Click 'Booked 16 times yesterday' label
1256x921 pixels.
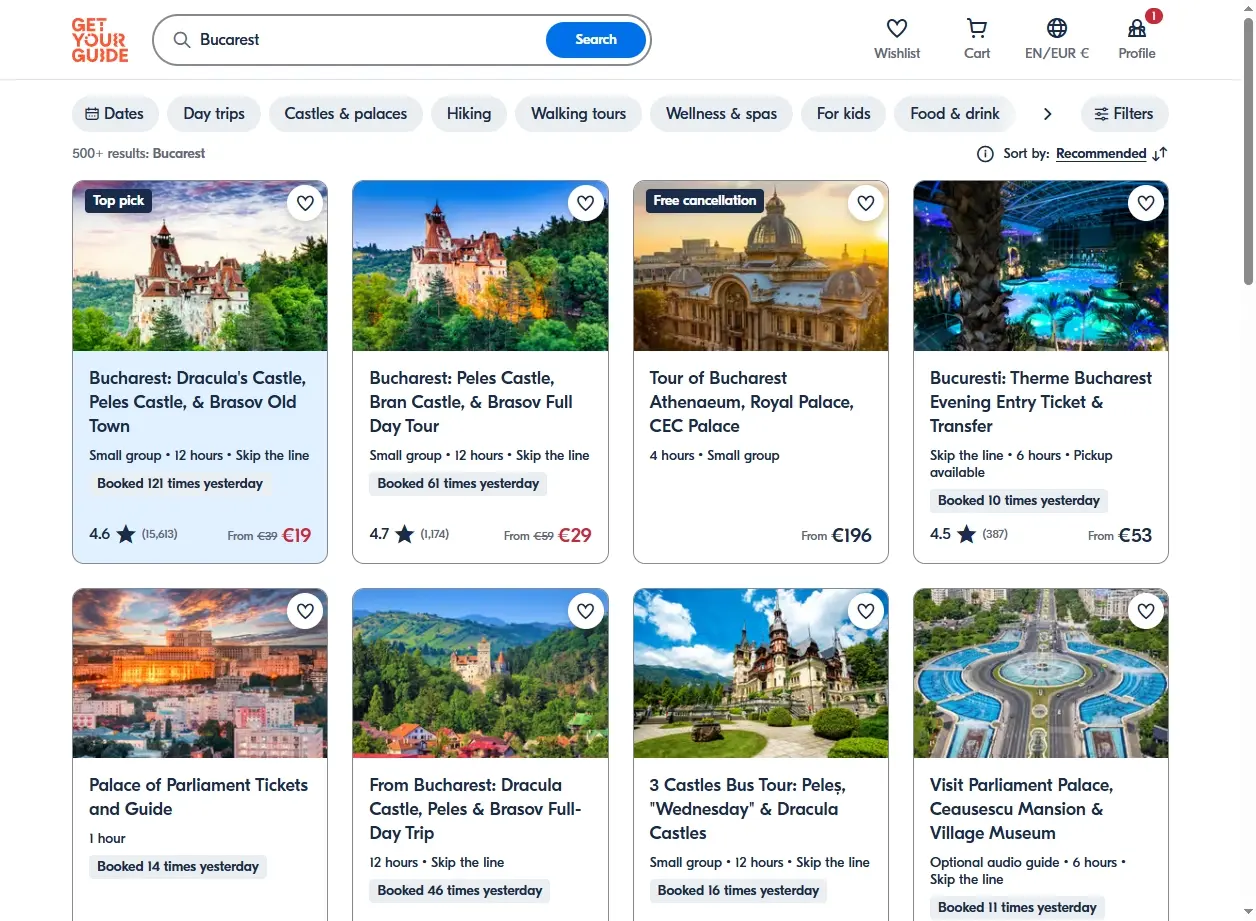(x=738, y=891)
